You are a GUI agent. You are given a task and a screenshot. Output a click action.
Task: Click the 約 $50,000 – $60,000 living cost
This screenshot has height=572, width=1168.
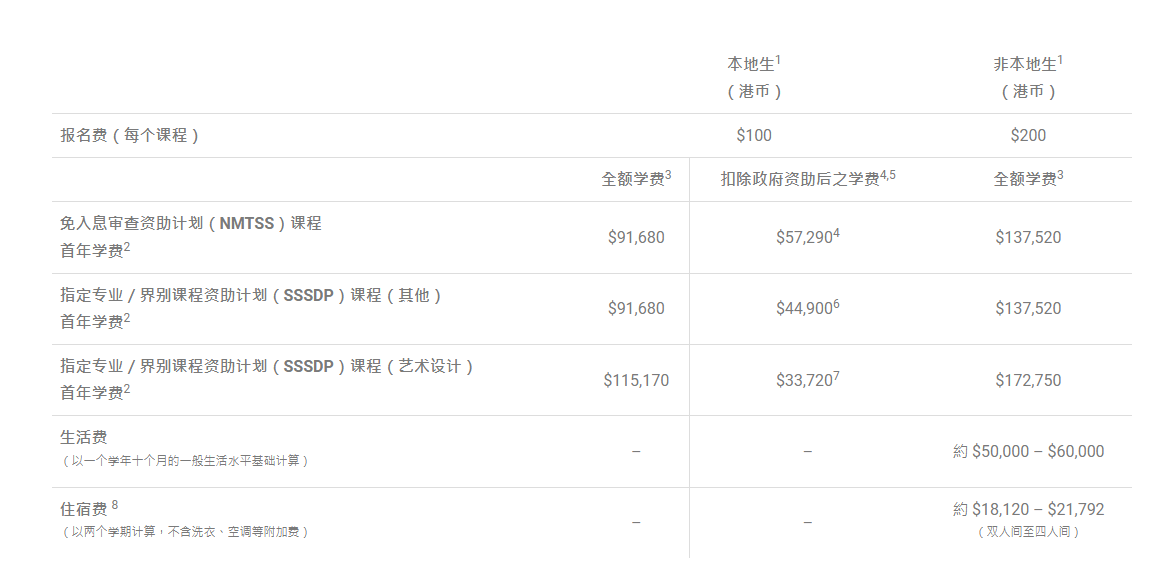pyautogui.click(x=1028, y=451)
